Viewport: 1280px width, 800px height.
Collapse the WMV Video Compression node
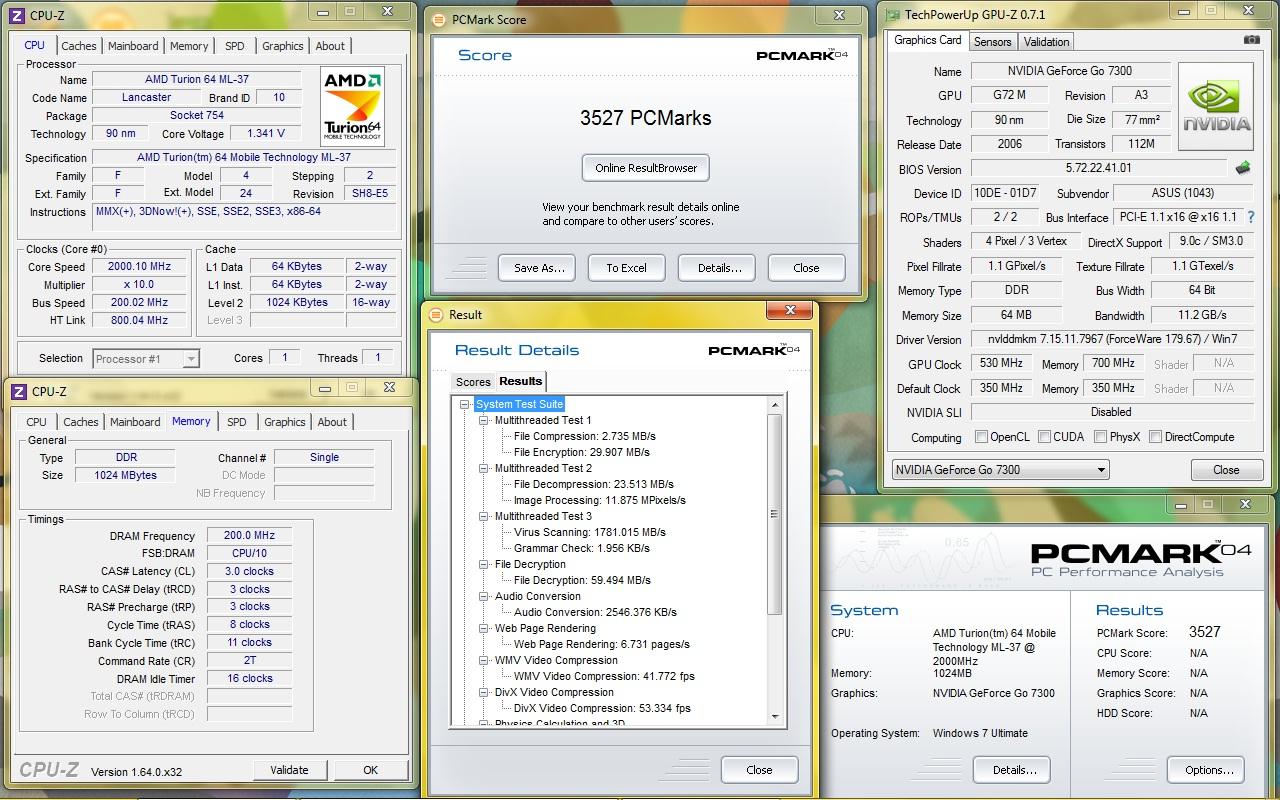[x=484, y=660]
